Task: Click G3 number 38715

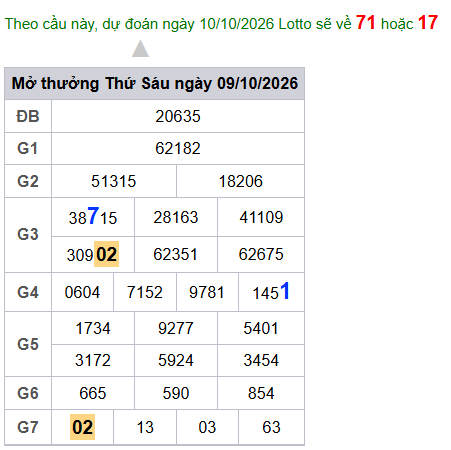Action: (x=93, y=217)
